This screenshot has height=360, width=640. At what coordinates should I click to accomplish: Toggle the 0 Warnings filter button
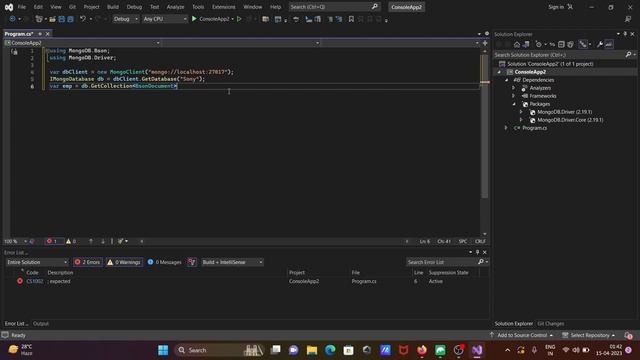124,262
